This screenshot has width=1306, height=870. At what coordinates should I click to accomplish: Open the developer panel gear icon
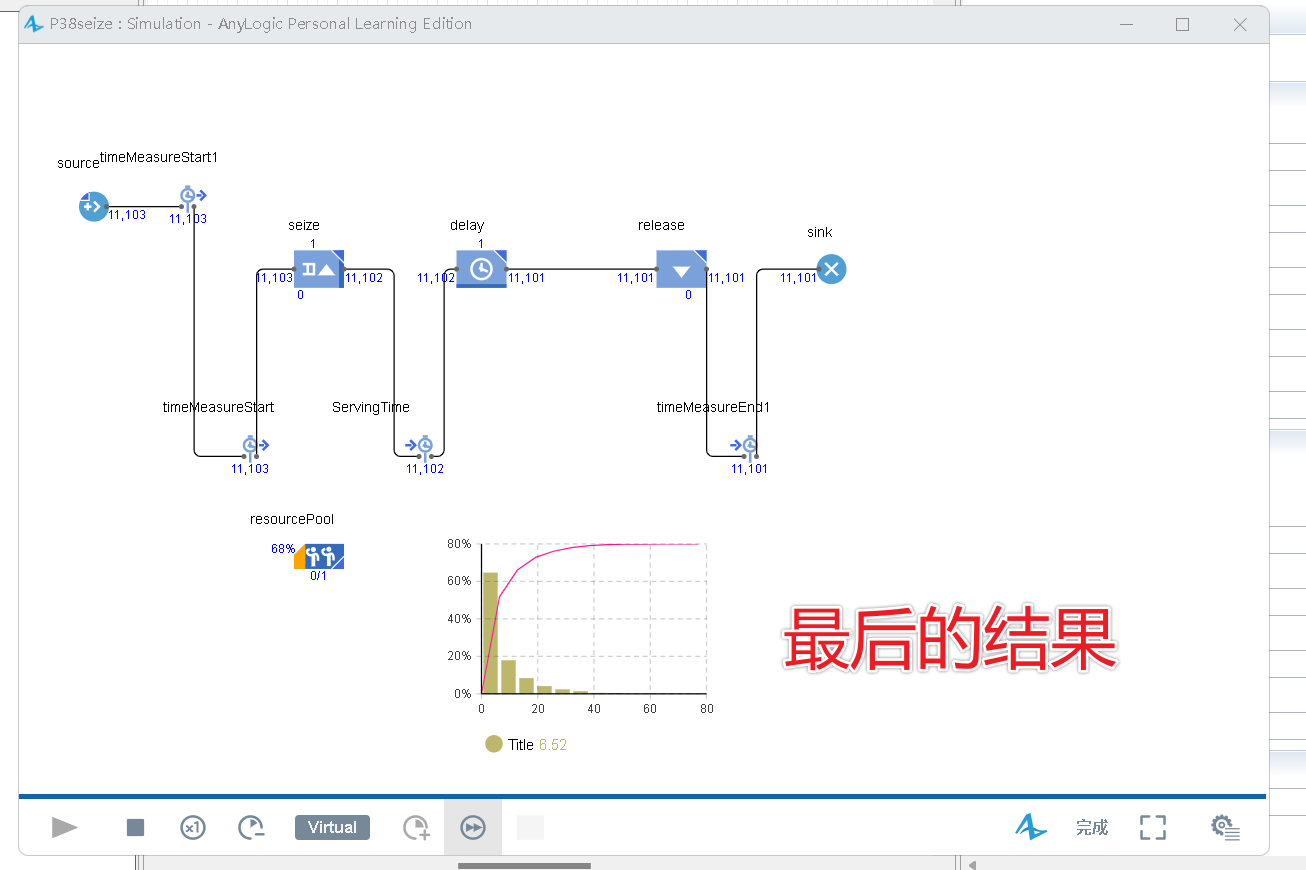click(1225, 827)
